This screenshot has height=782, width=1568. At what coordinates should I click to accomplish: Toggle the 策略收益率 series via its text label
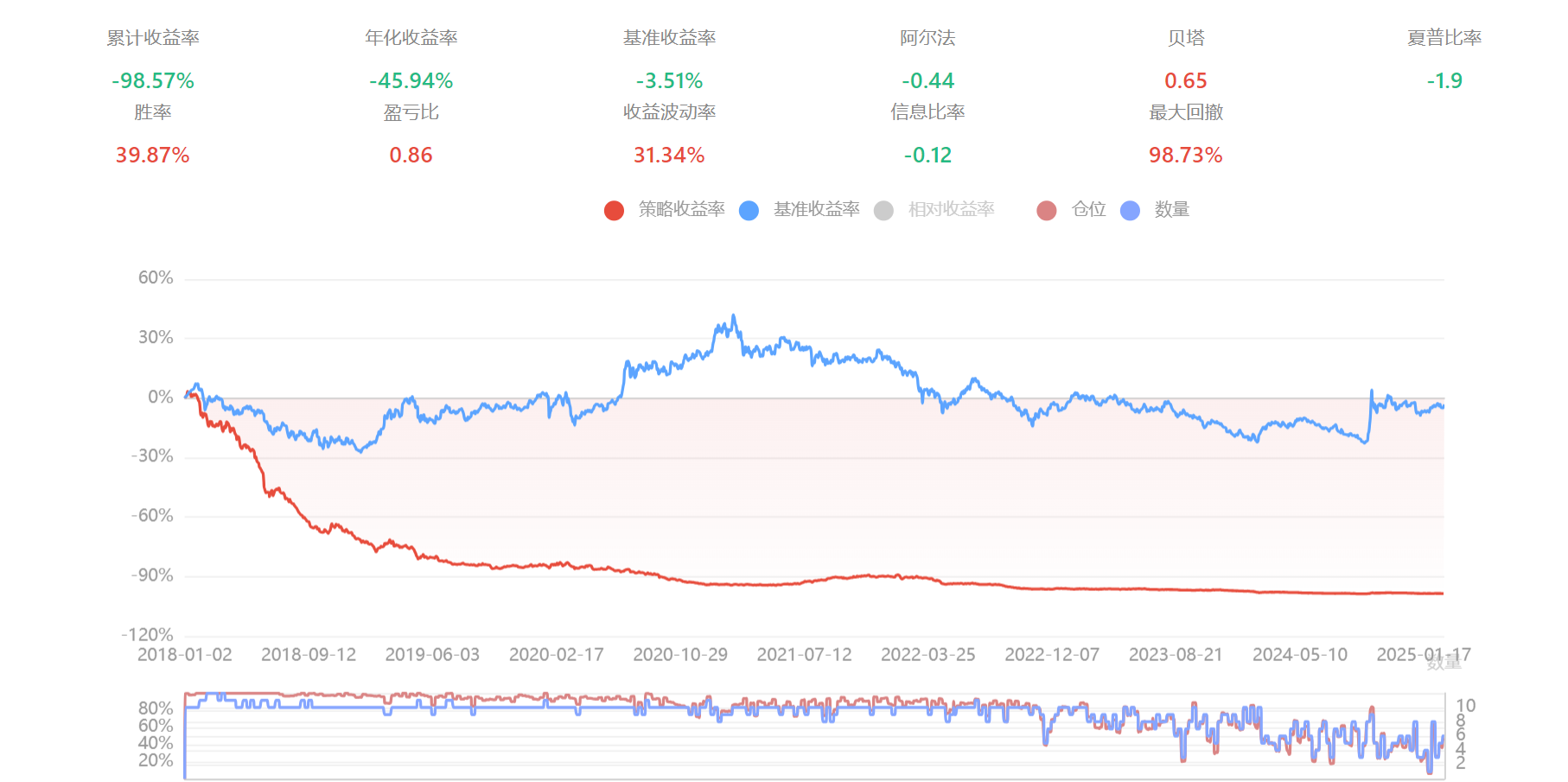click(681, 209)
